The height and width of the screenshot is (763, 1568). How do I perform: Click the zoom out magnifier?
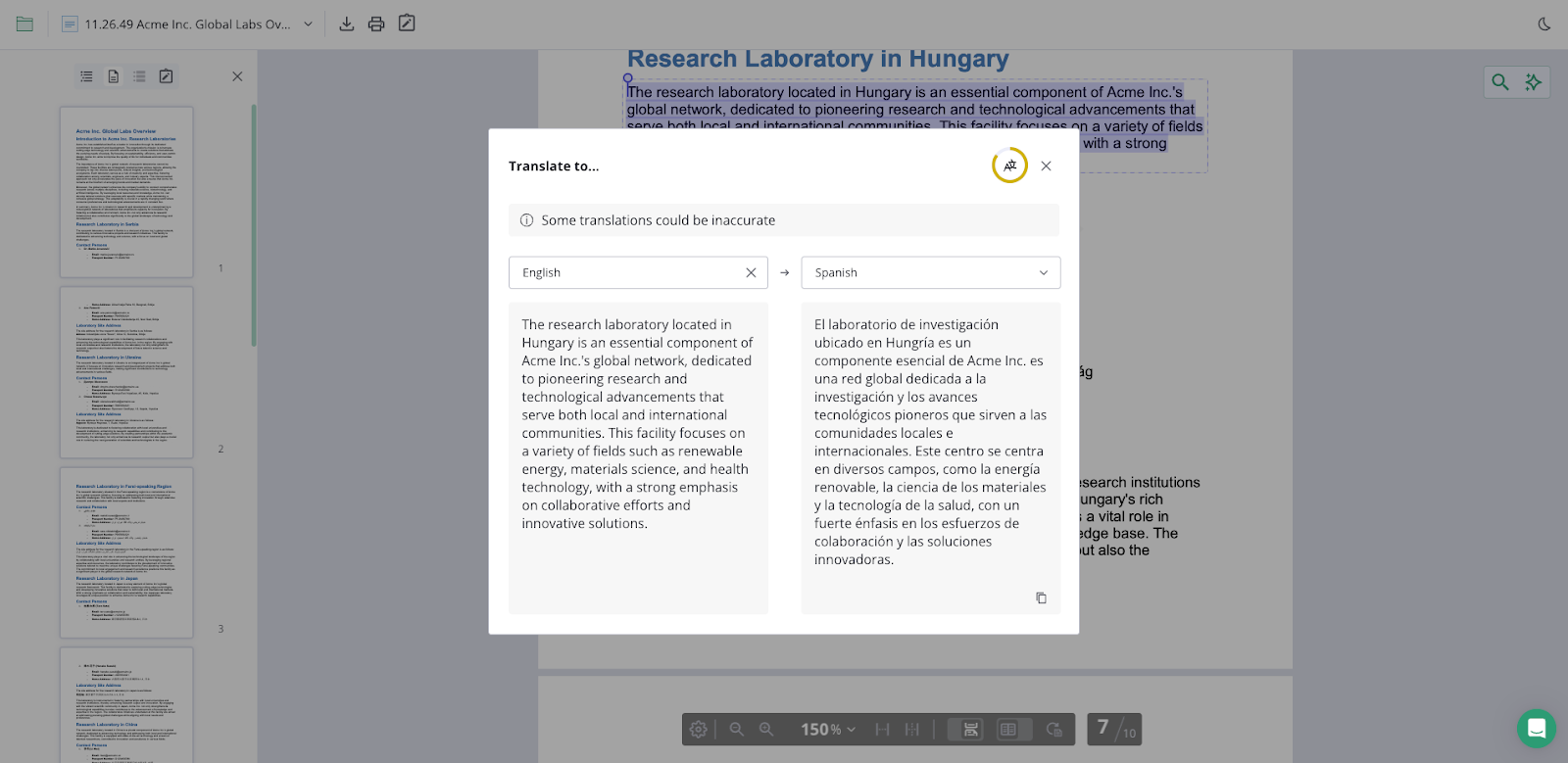click(x=737, y=730)
